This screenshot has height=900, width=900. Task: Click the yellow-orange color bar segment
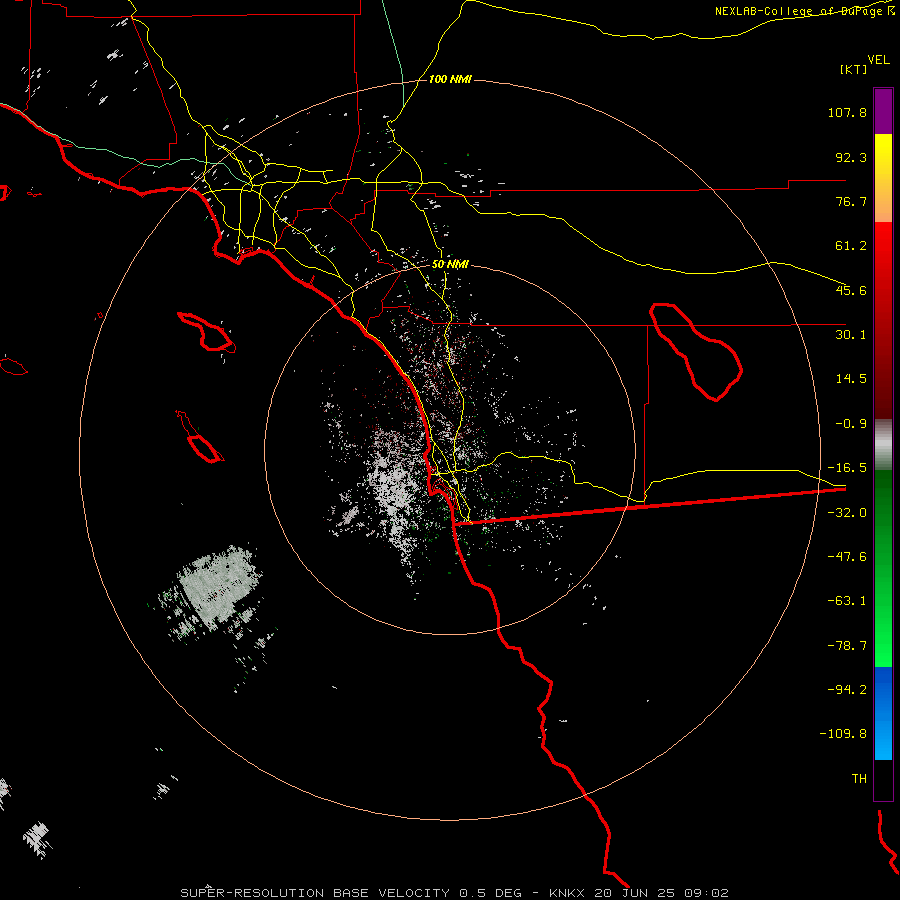883,178
